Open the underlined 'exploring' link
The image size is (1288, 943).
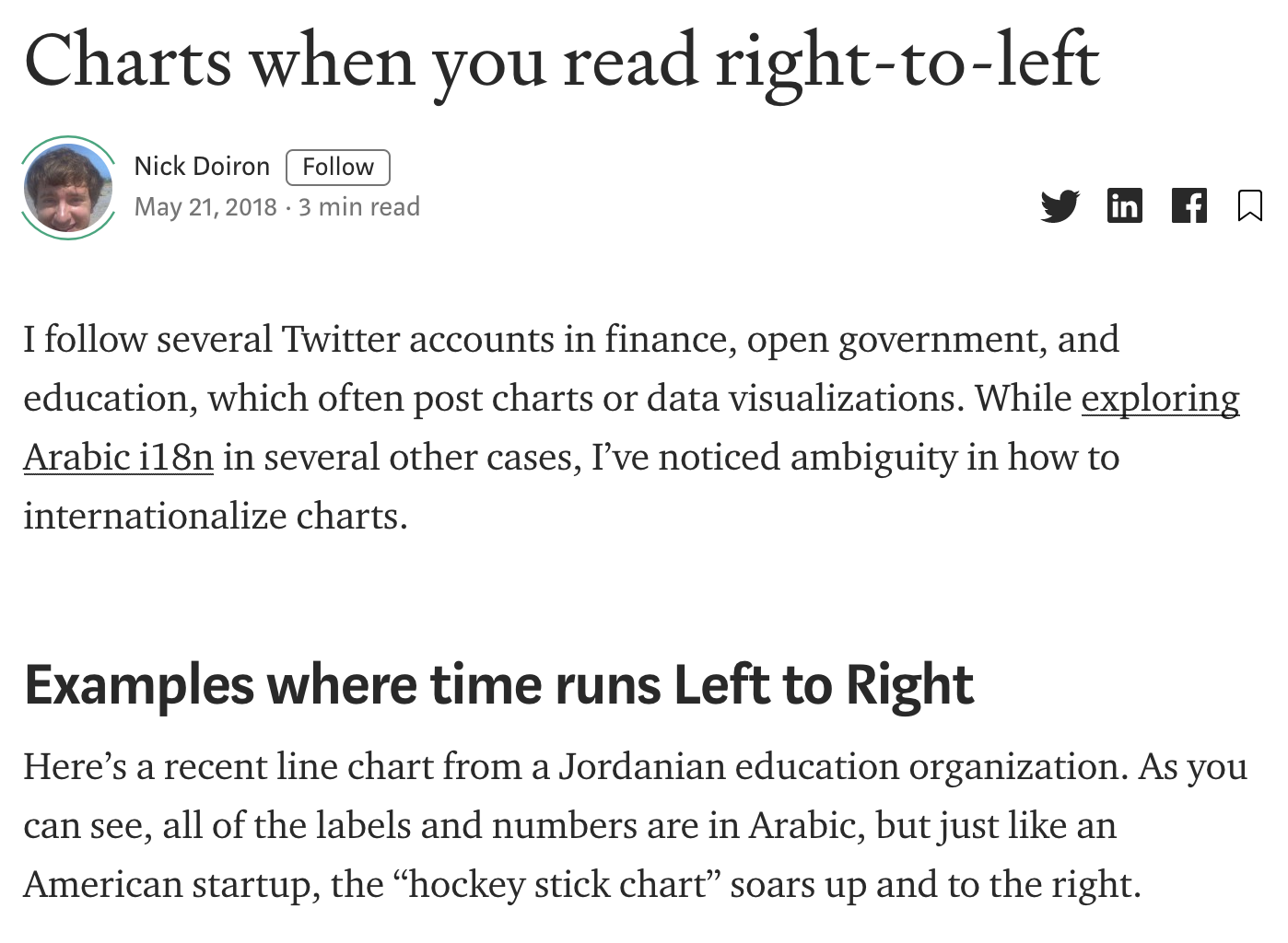1160,399
